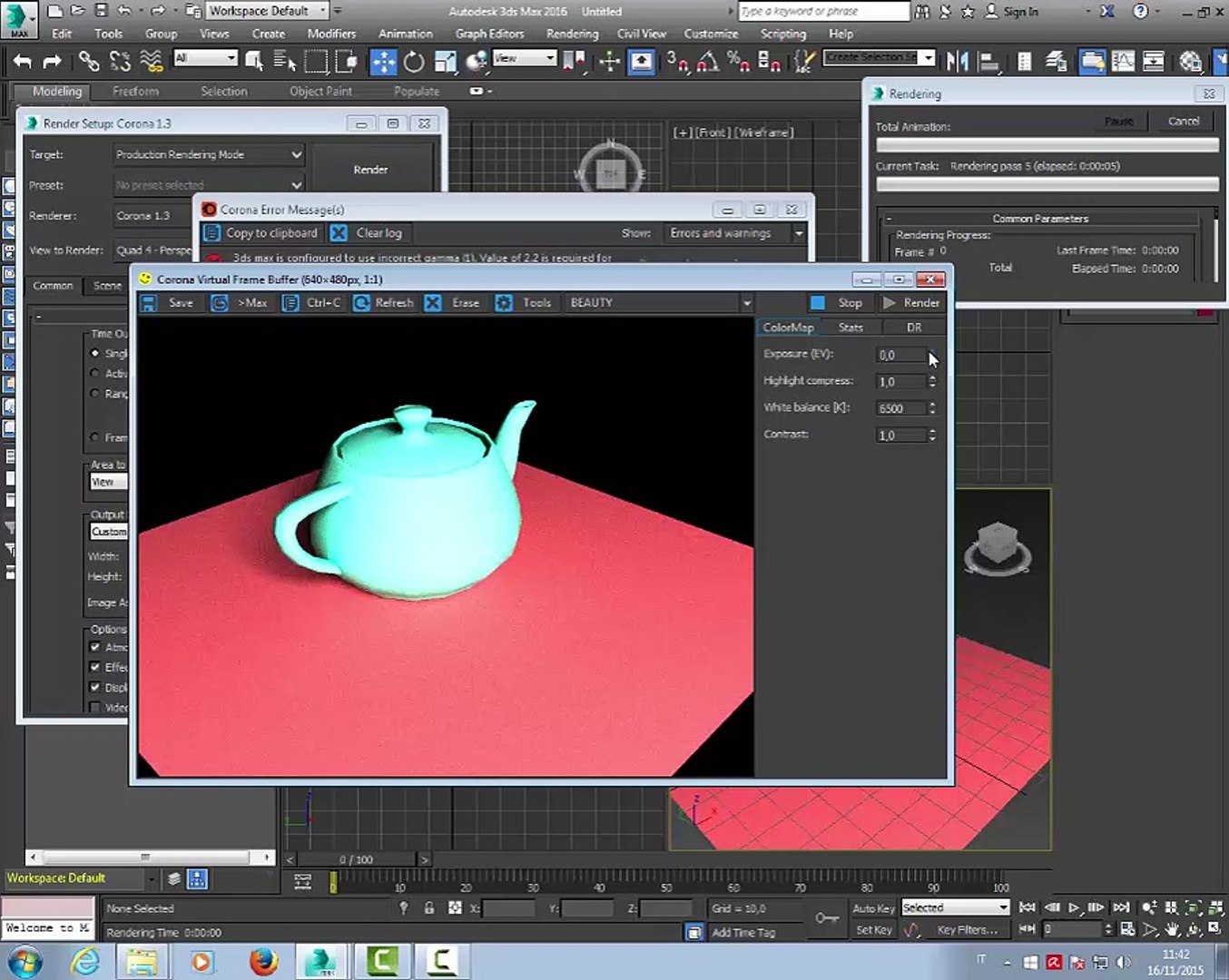Launch Firefox from the Windows taskbar

pyautogui.click(x=263, y=961)
